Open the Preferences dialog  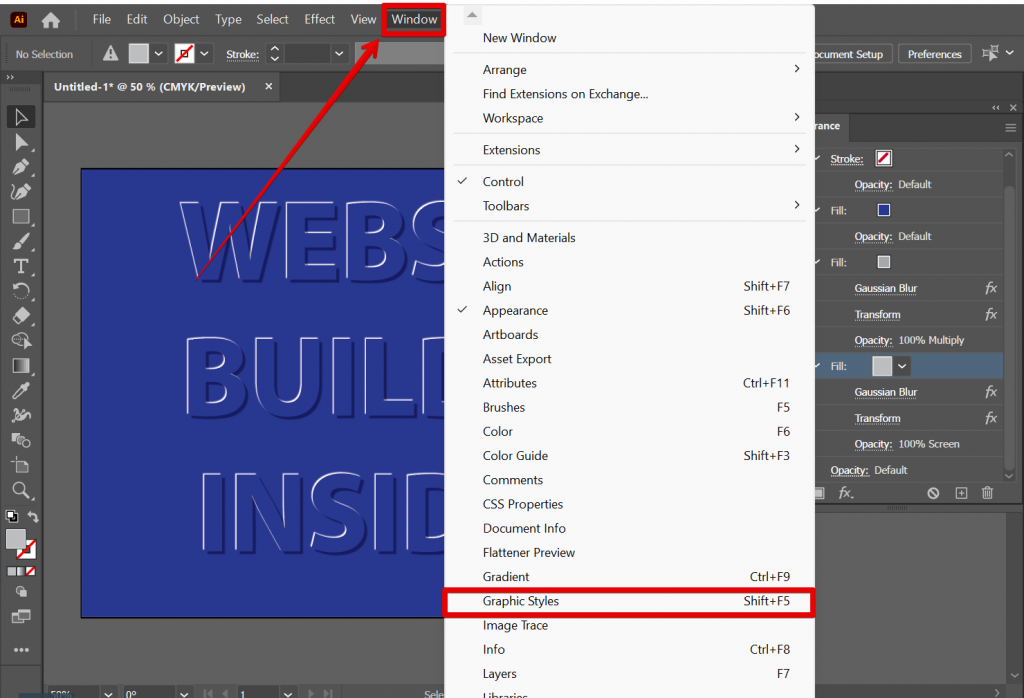(x=934, y=53)
